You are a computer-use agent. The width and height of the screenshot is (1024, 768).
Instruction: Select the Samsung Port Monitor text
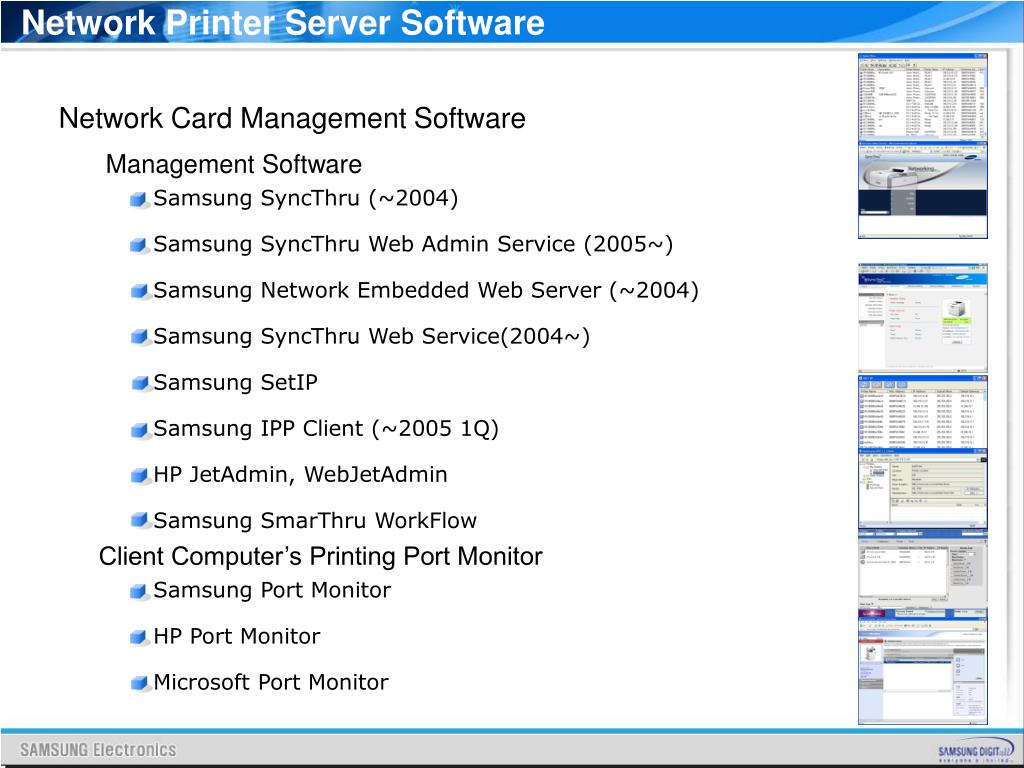272,590
